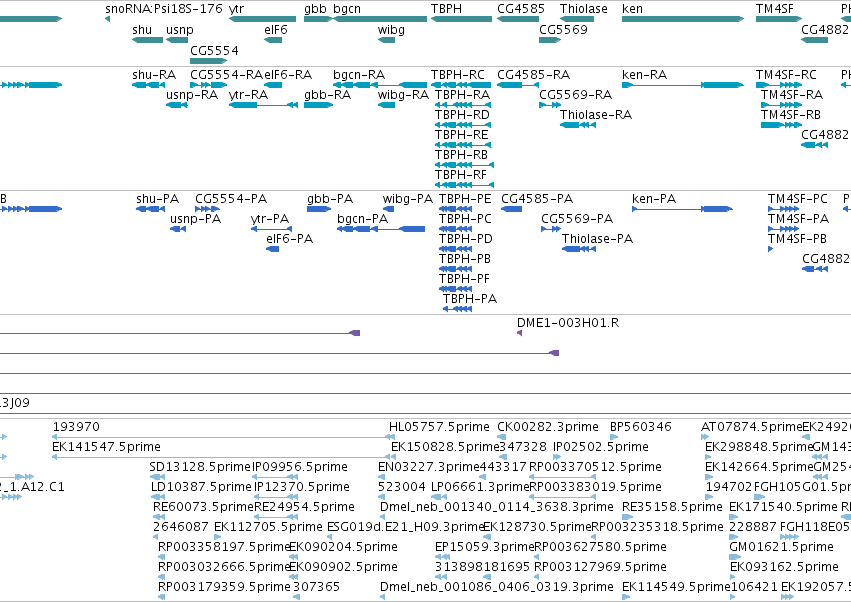The image size is (851, 602).
Task: Click the CG5569 gene label
Action: click(563, 29)
